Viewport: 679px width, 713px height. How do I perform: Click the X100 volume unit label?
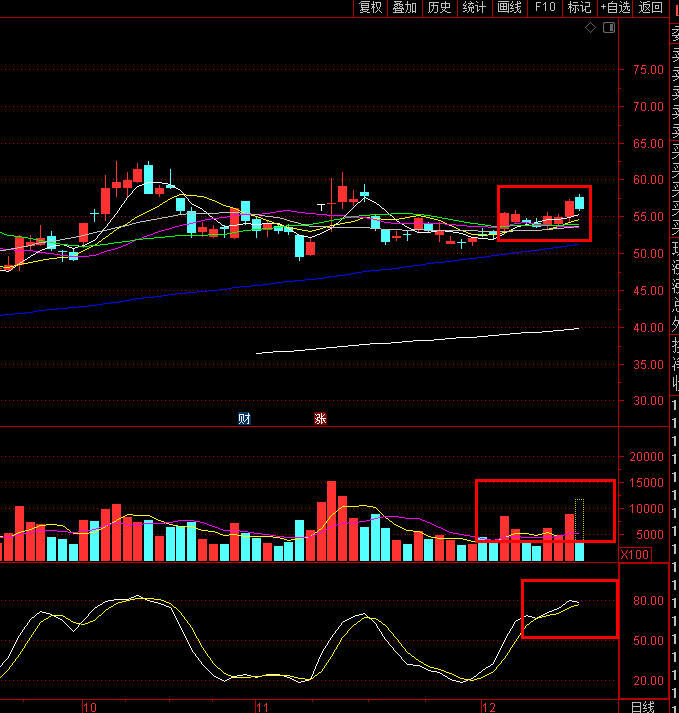[x=635, y=555]
